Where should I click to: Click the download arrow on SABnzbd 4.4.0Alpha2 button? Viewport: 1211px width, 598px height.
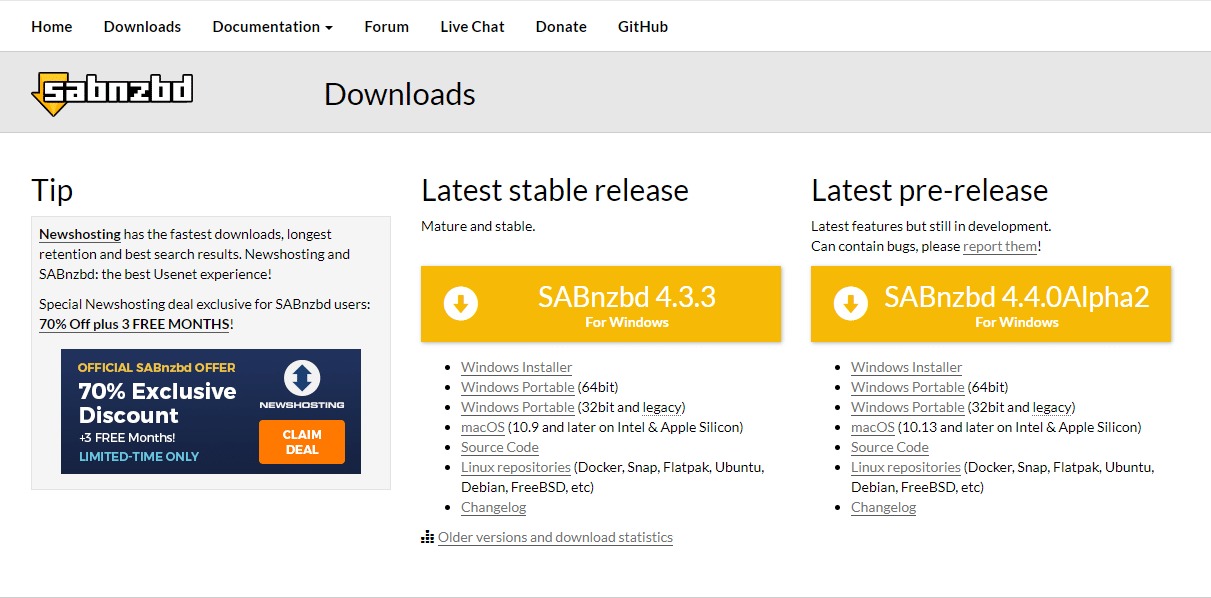click(850, 303)
